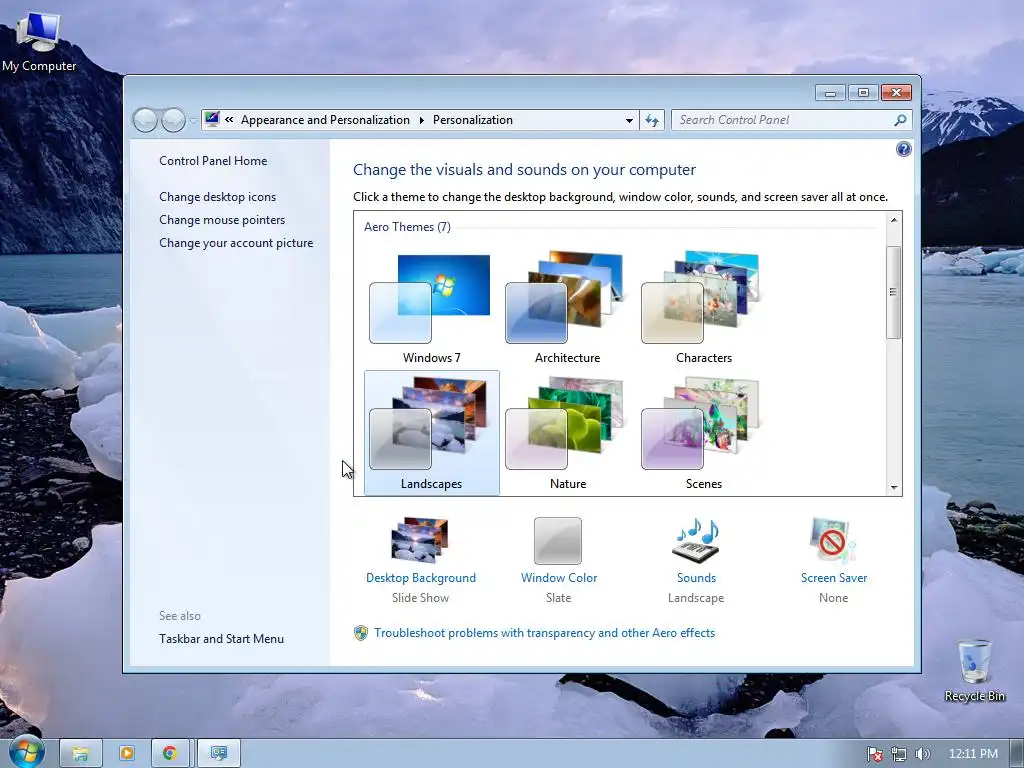Select the Recycle Bin desktop icon

pyautogui.click(x=974, y=671)
